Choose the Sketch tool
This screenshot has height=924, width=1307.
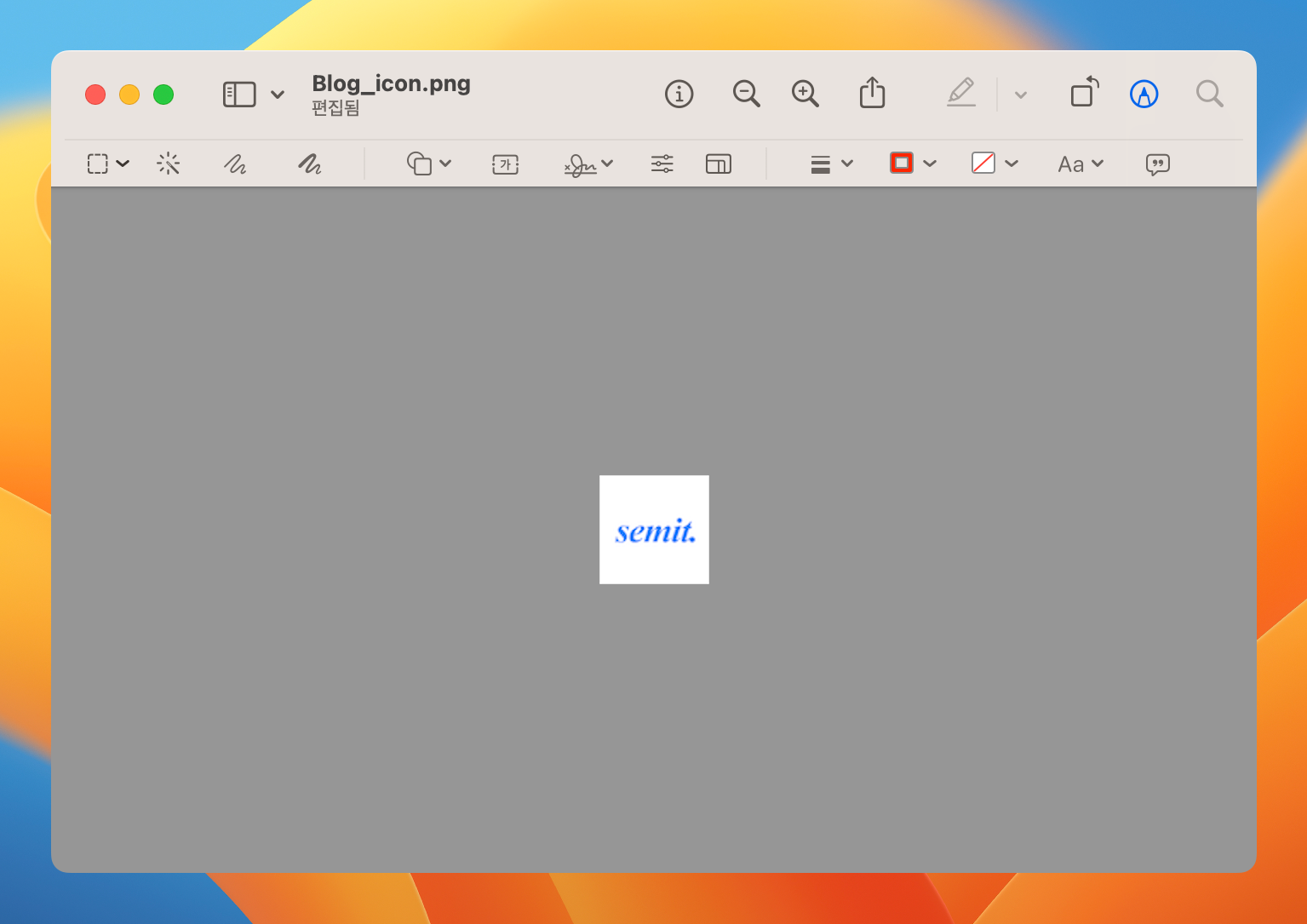(235, 164)
